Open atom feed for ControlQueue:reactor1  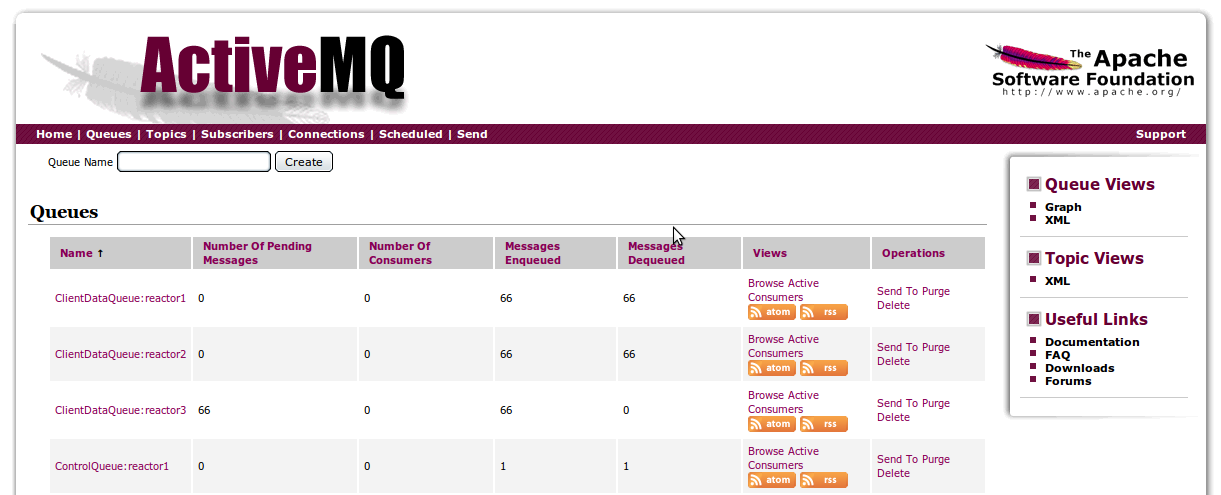[772, 480]
